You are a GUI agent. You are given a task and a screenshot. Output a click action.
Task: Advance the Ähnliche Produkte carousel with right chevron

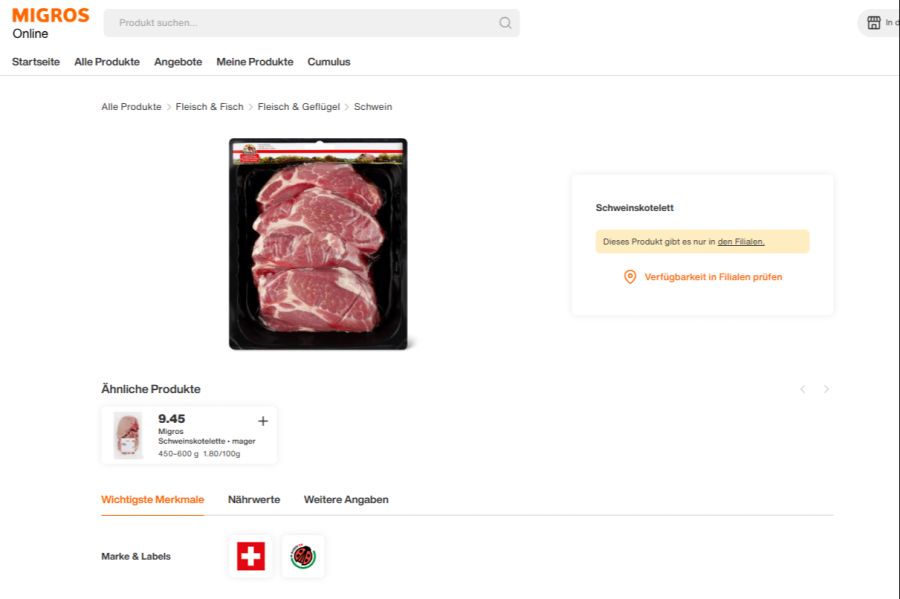pos(826,389)
